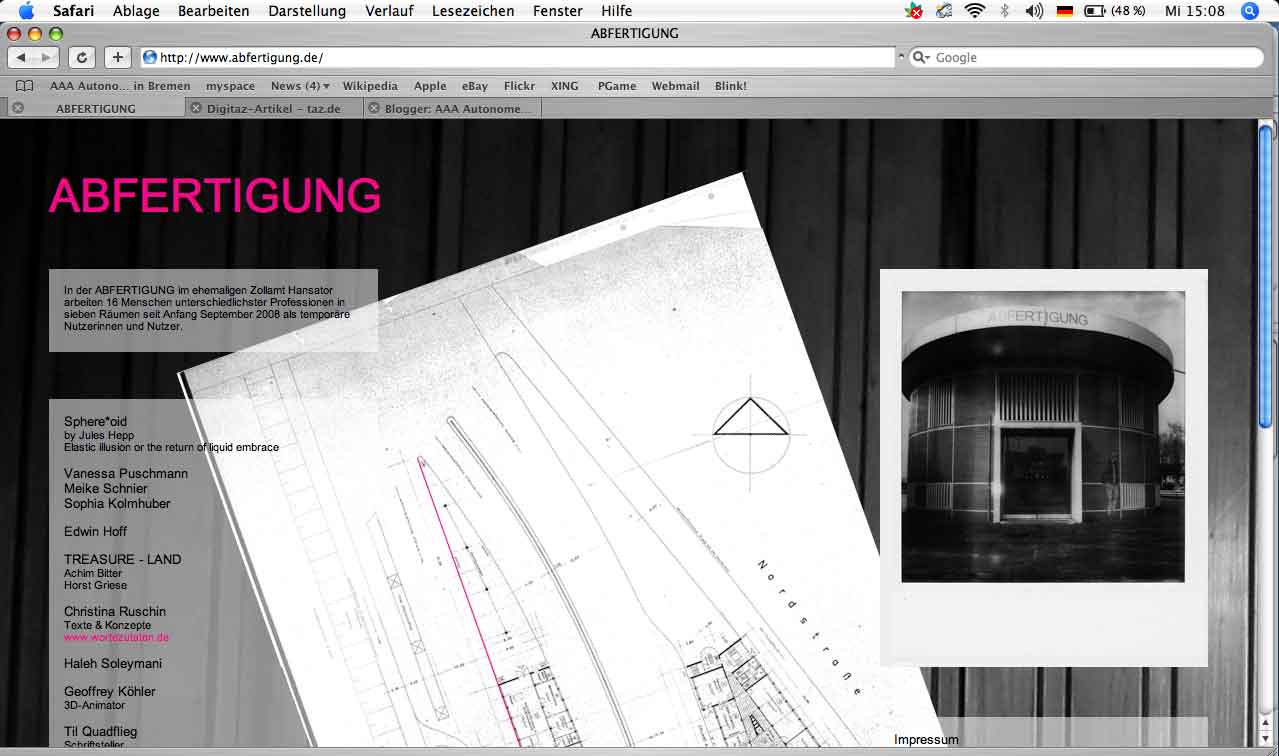Image resolution: width=1279 pixels, height=756 pixels.
Task: Open the XING bookmark
Action: [x=565, y=86]
